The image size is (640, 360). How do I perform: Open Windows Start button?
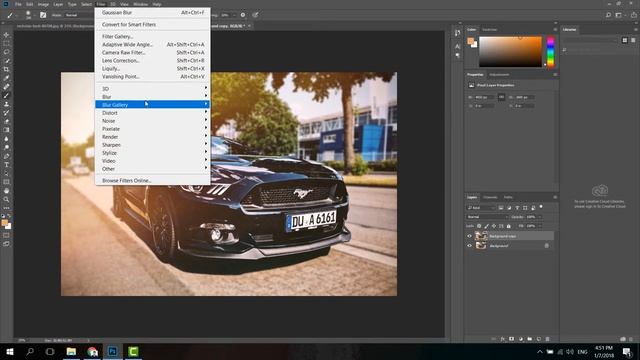9,351
